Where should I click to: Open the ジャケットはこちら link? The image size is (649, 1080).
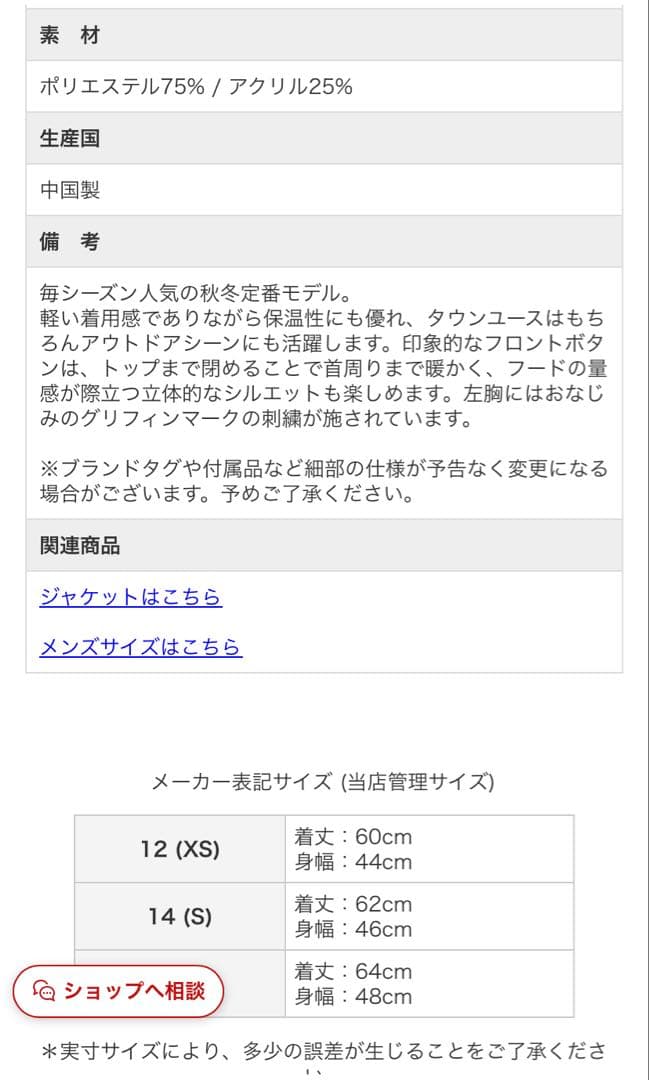(x=131, y=597)
